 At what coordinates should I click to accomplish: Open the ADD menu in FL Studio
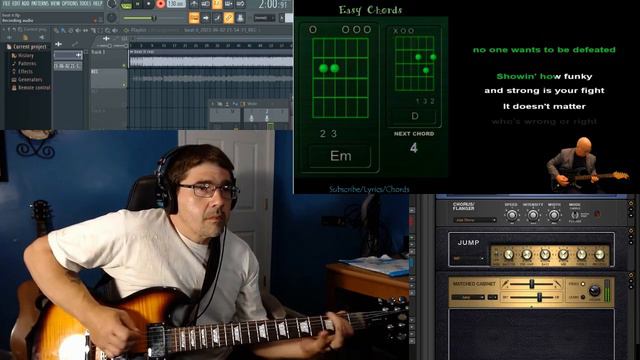[25, 4]
